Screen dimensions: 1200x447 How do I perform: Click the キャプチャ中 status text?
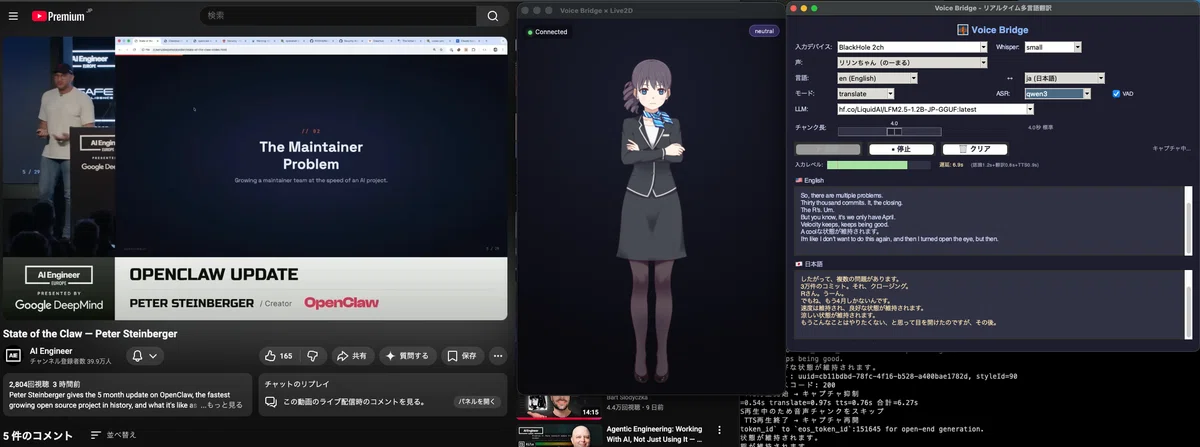(1171, 148)
